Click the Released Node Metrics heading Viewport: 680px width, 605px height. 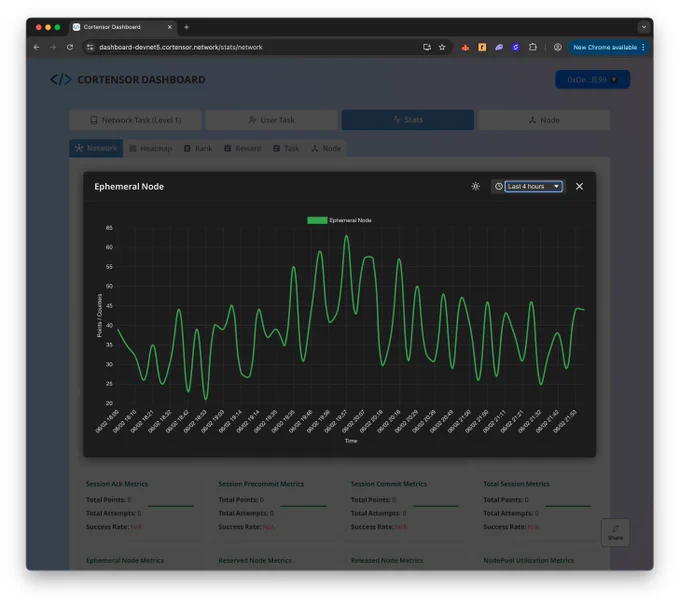(x=387, y=560)
